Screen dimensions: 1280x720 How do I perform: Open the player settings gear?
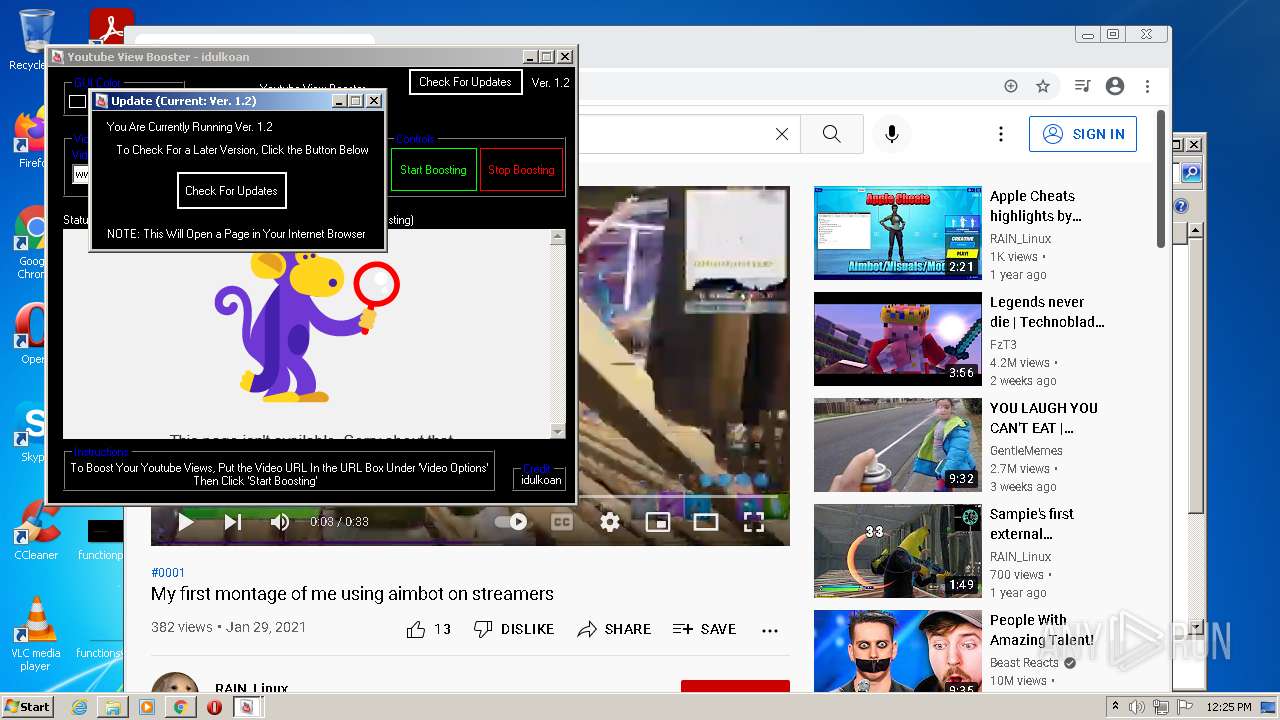(x=610, y=522)
